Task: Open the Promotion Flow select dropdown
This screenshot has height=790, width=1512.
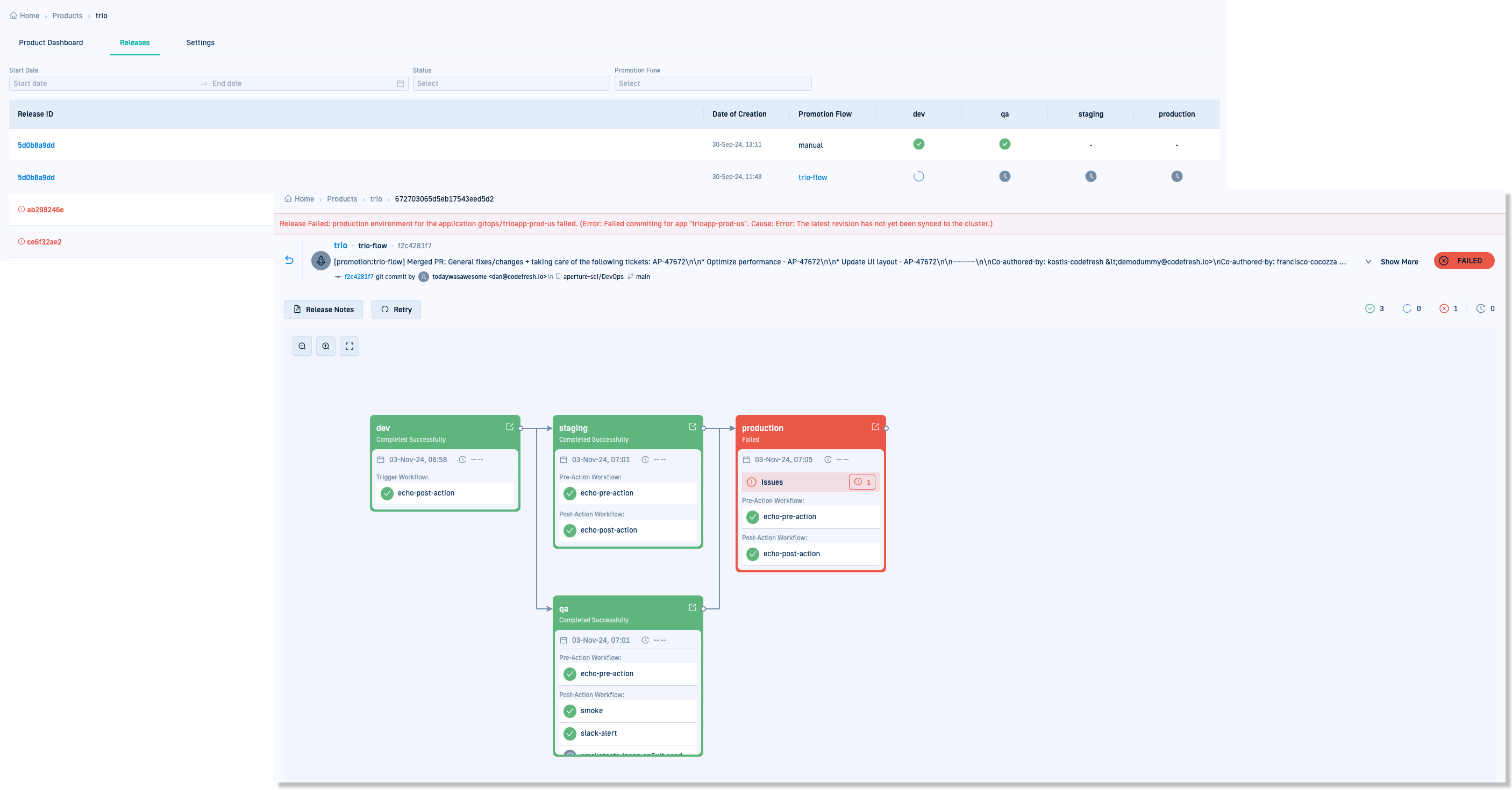Action: pyautogui.click(x=712, y=83)
